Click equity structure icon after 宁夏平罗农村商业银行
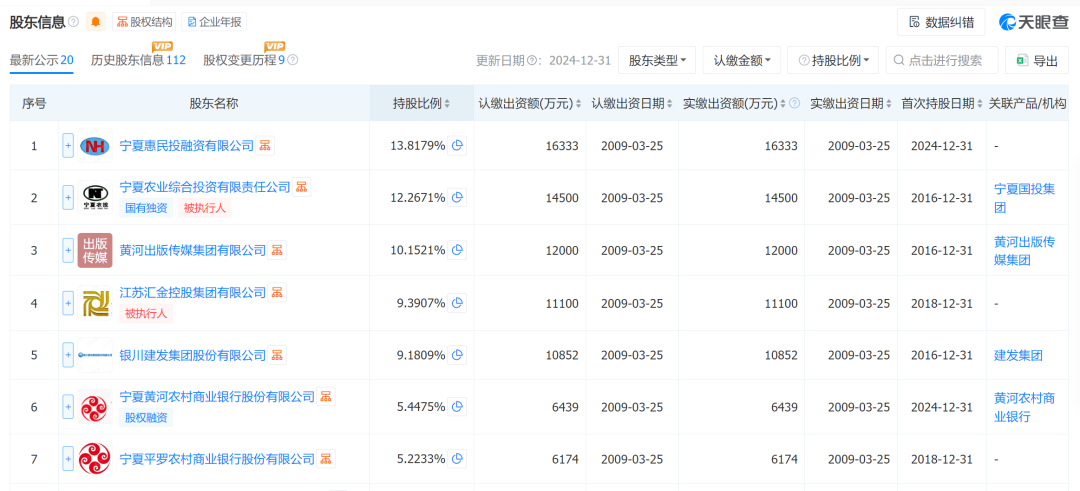The height and width of the screenshot is (491, 1080). (326, 459)
